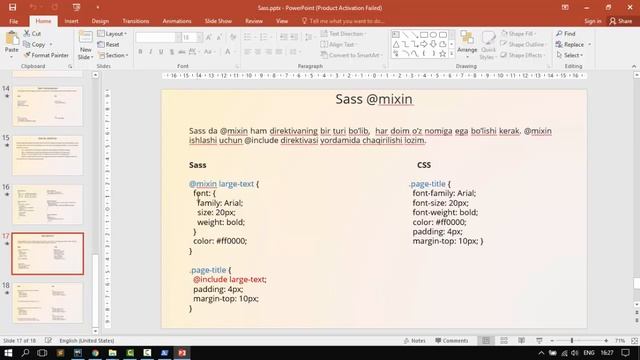Open Notes pane from status bar
Viewport: 640px width, 360px height.
click(x=415, y=340)
